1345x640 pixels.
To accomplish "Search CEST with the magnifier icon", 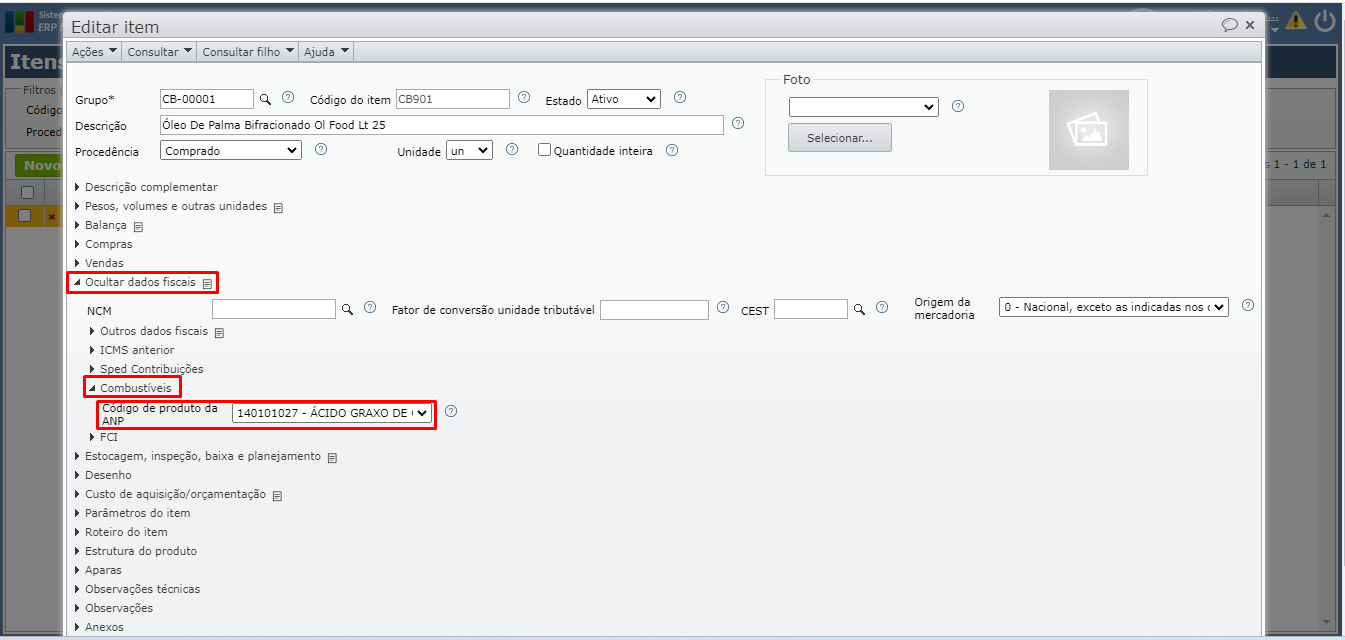I will tap(858, 310).
